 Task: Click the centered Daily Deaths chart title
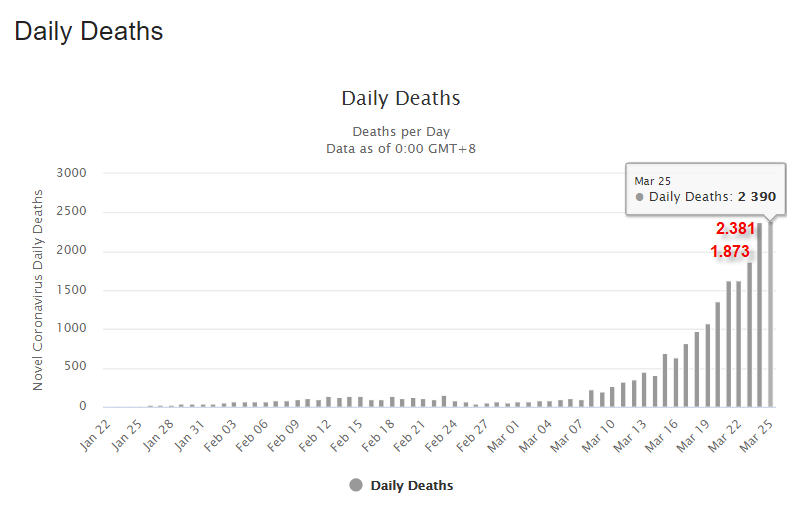pos(400,98)
